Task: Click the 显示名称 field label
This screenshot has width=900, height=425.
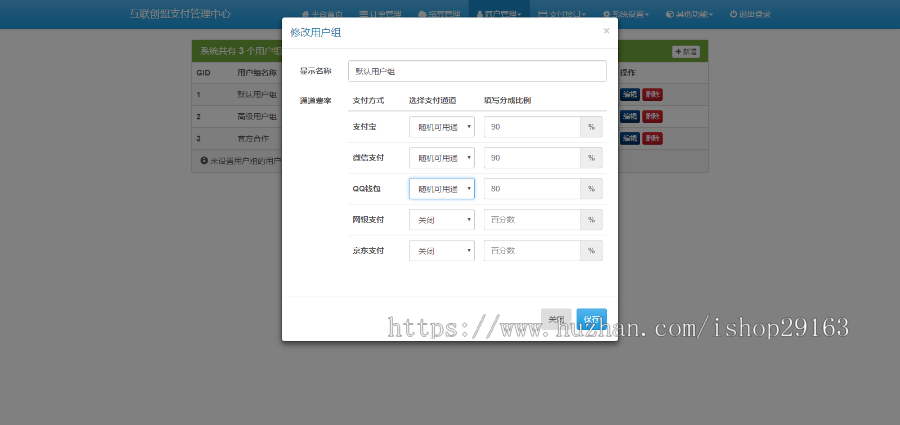Action: pos(315,71)
